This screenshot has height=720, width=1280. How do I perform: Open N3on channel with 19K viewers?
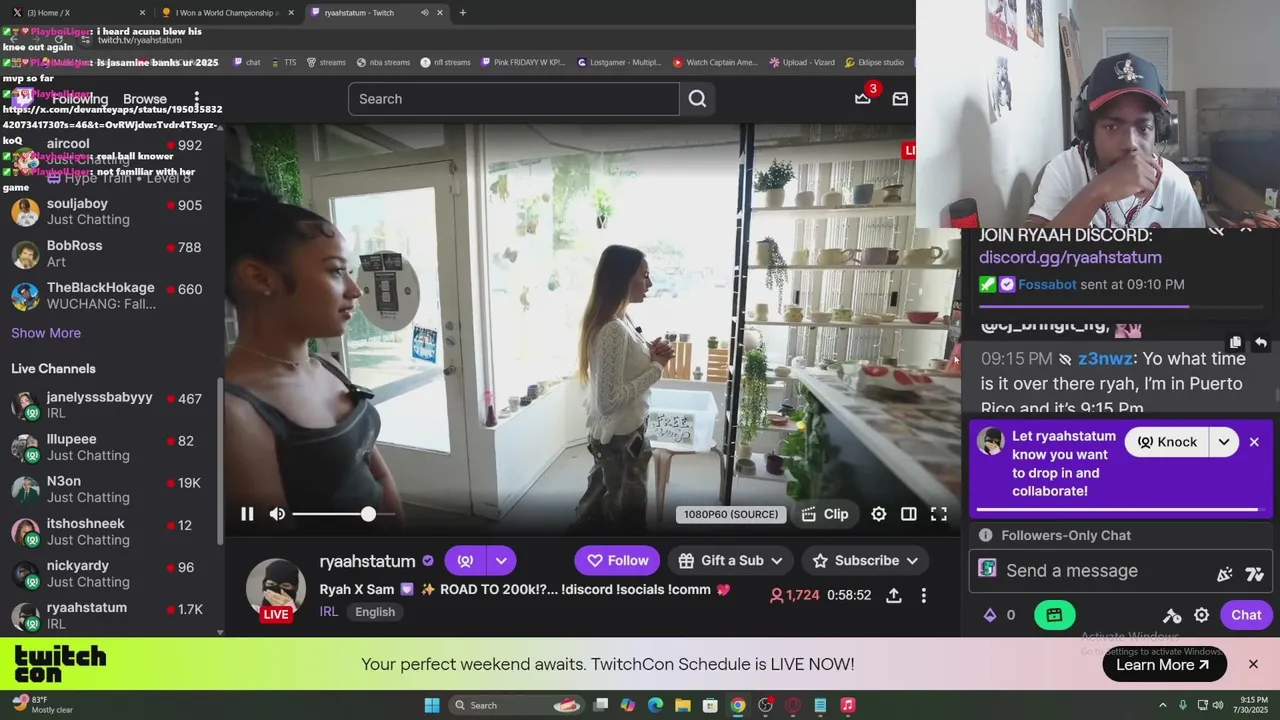(110, 489)
